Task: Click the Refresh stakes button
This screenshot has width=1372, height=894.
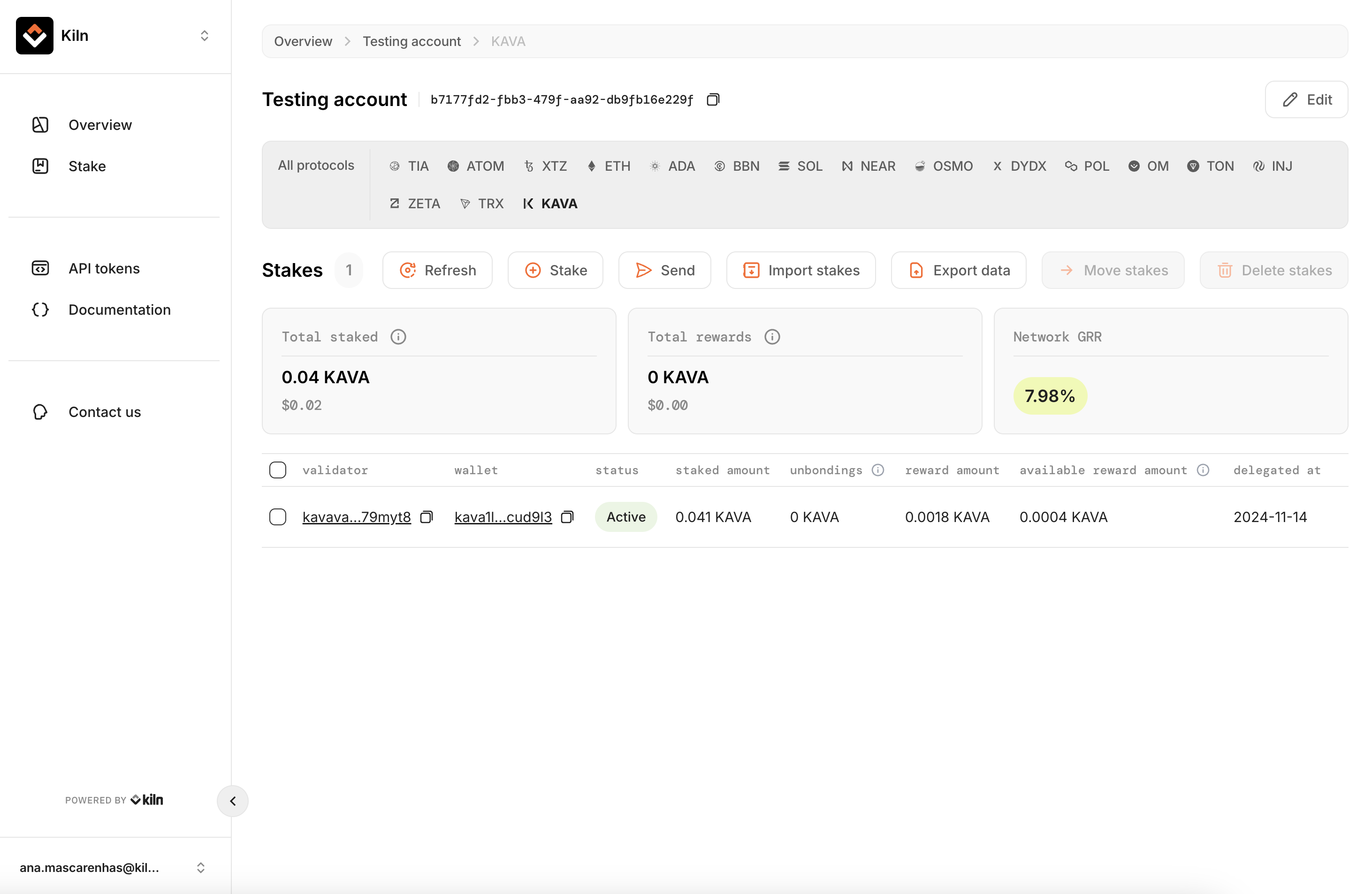Action: click(x=437, y=270)
